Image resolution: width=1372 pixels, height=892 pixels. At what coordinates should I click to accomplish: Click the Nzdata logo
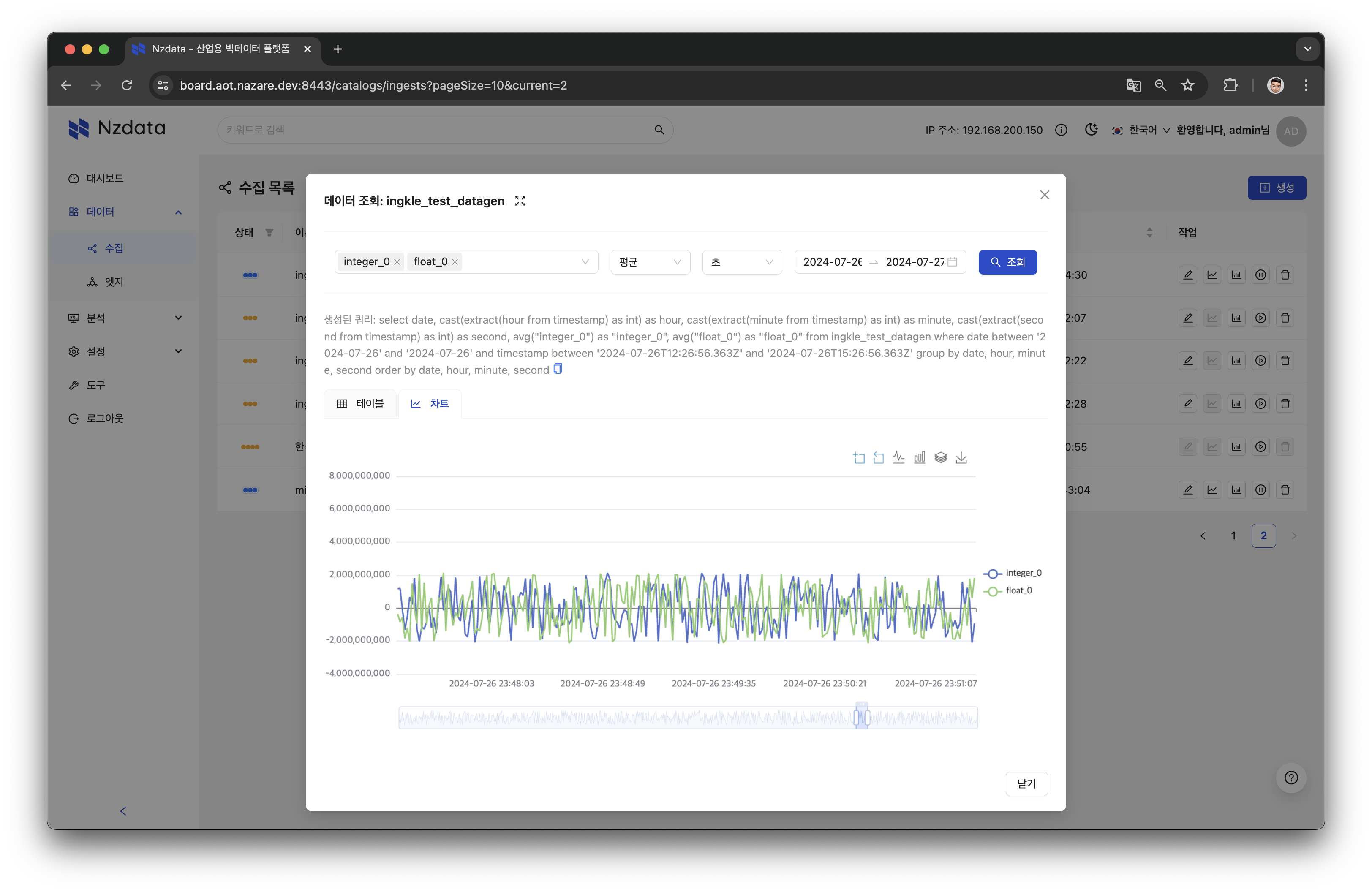pyautogui.click(x=117, y=128)
